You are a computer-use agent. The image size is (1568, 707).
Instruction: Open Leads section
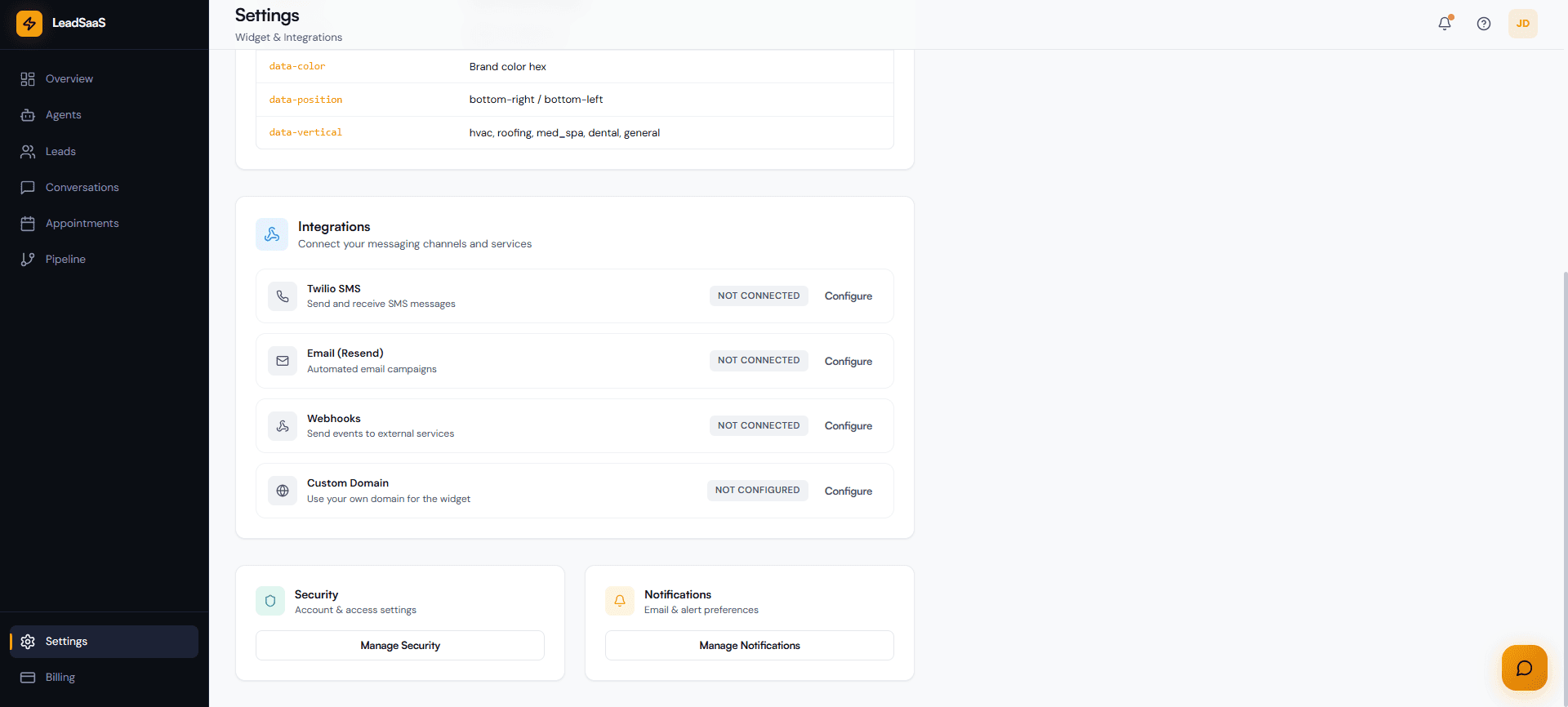[x=104, y=152]
